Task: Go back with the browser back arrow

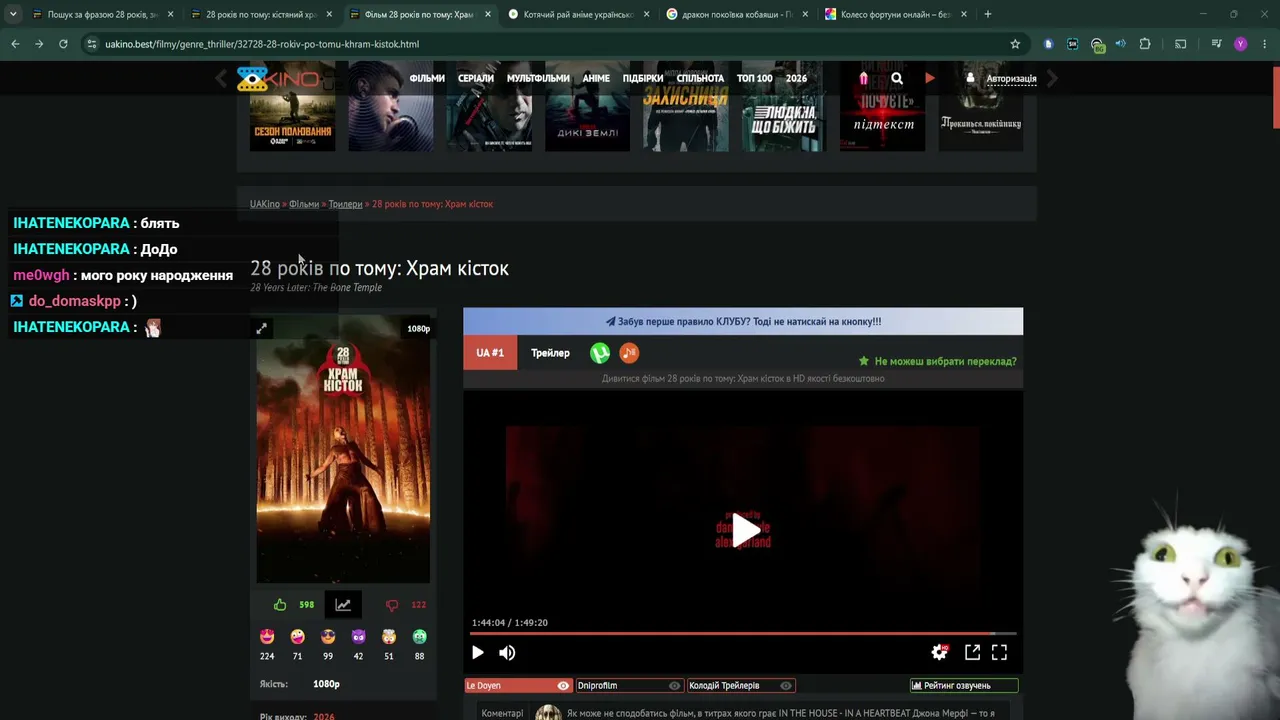Action: click(x=15, y=44)
